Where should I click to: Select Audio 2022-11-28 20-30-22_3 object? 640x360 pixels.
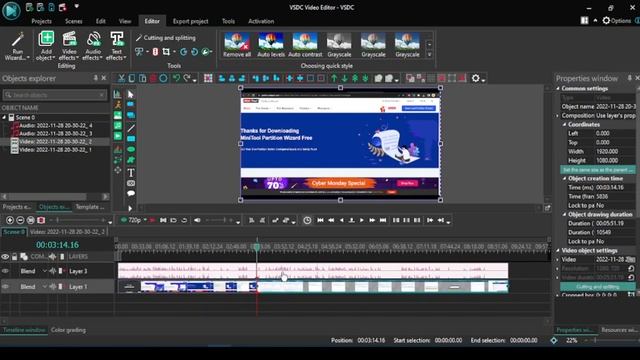click(56, 133)
